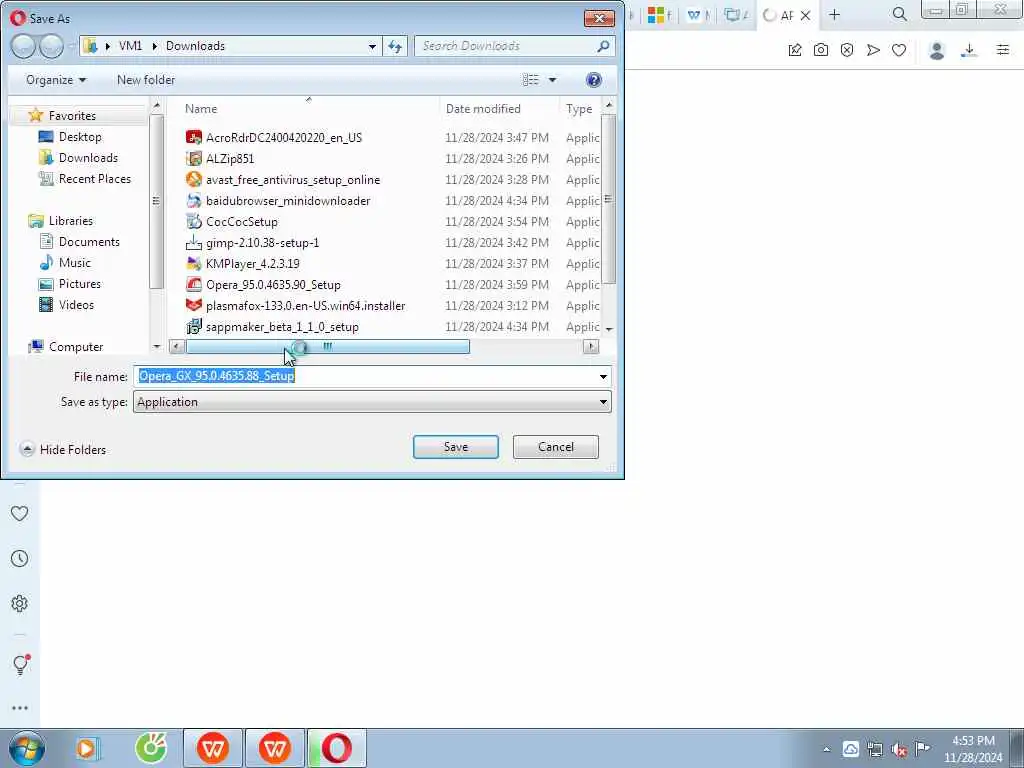Expand the File name dropdown arrow
This screenshot has width=1024, height=768.
point(603,377)
